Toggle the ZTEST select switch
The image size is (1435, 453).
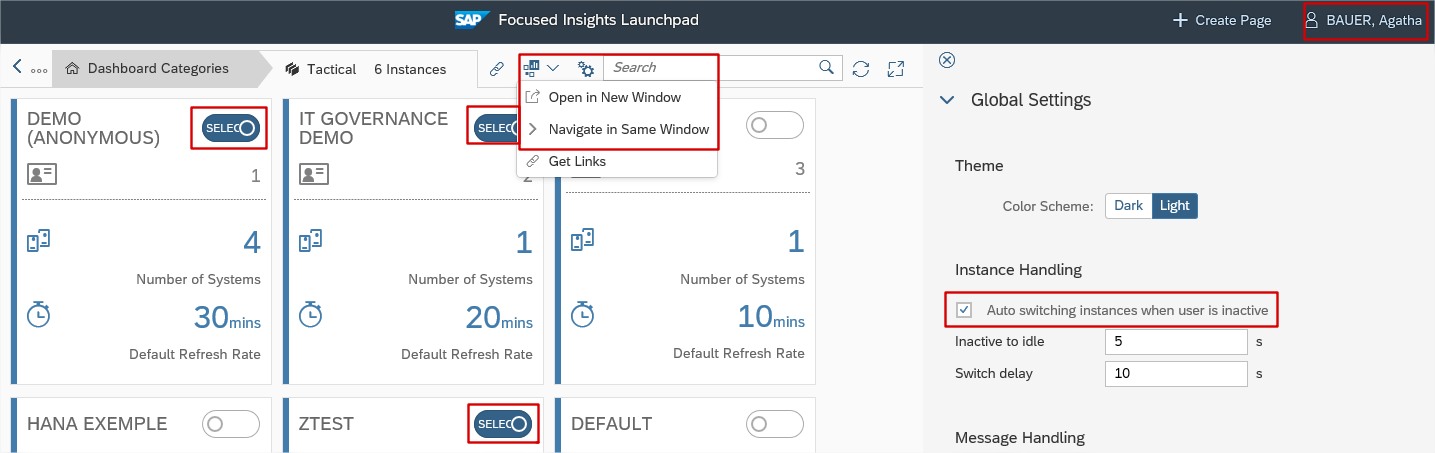(x=502, y=424)
